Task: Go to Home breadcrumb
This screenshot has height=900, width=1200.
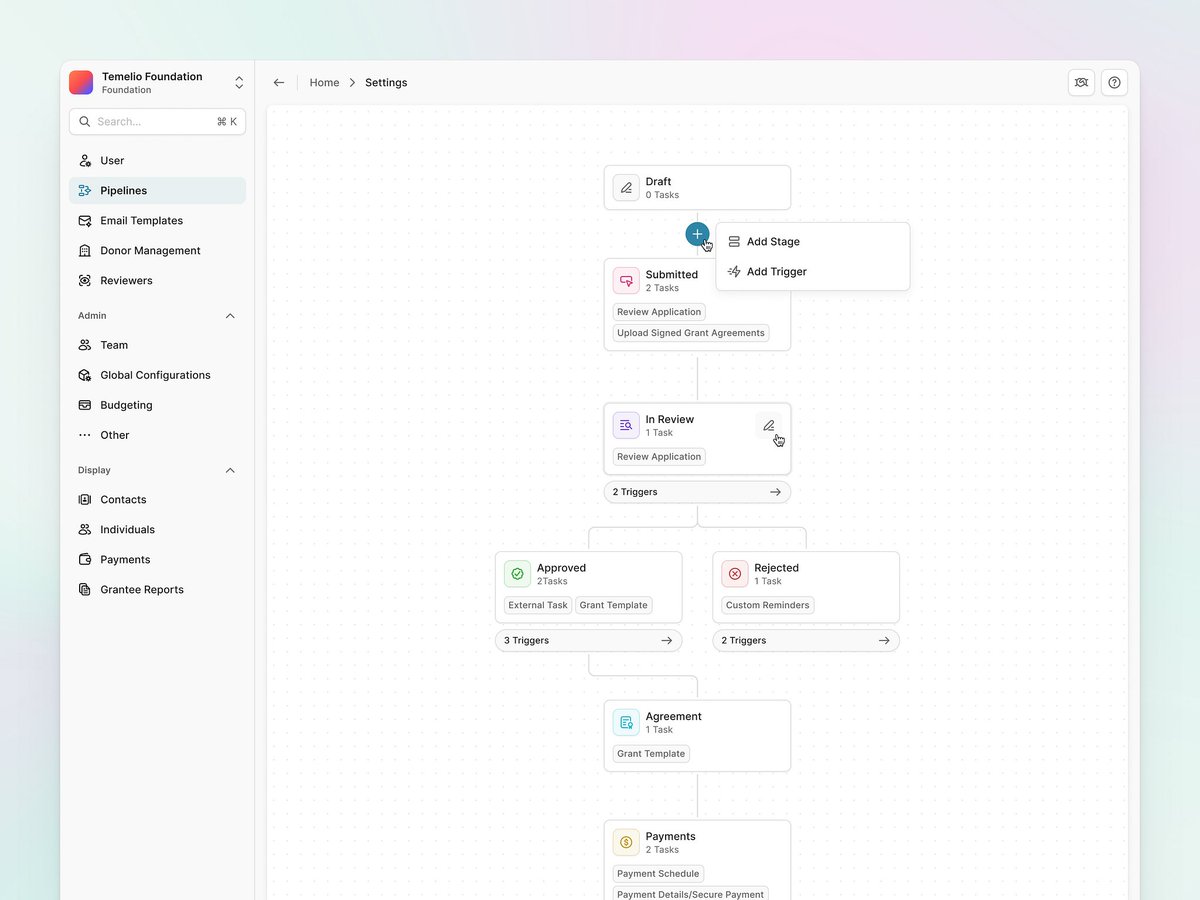Action: click(x=324, y=83)
